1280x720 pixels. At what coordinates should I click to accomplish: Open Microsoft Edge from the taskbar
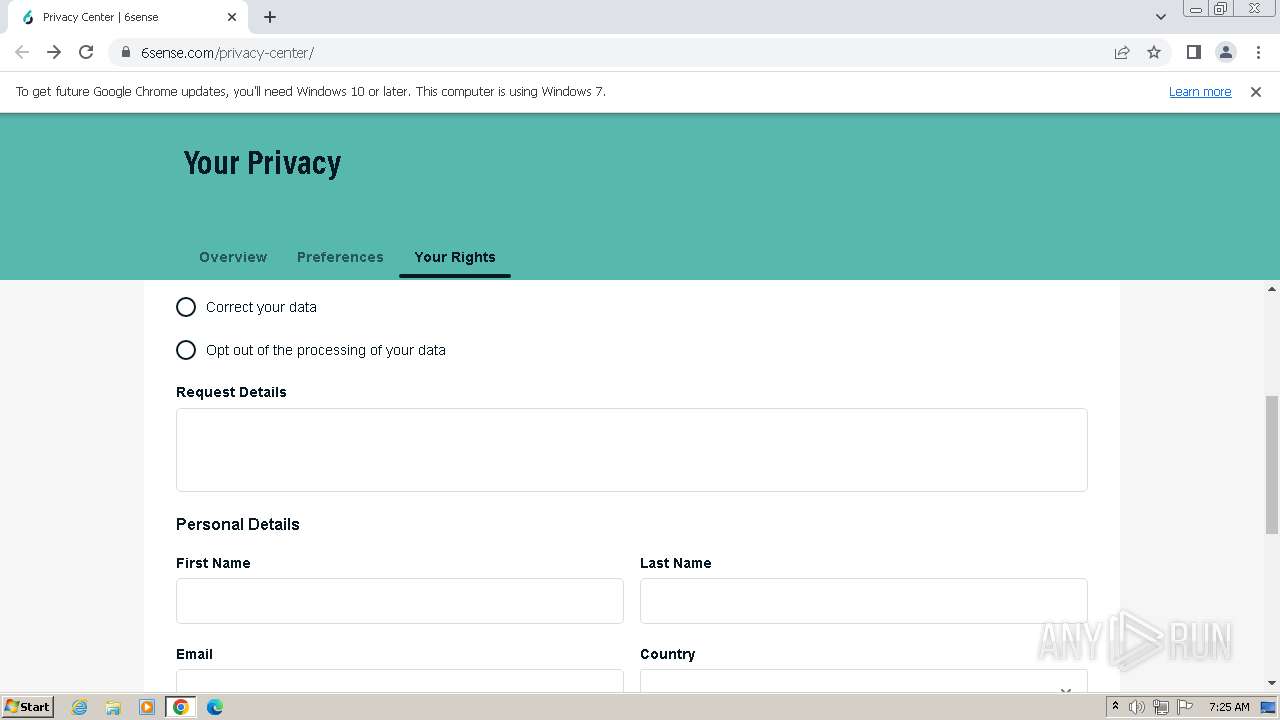click(215, 707)
